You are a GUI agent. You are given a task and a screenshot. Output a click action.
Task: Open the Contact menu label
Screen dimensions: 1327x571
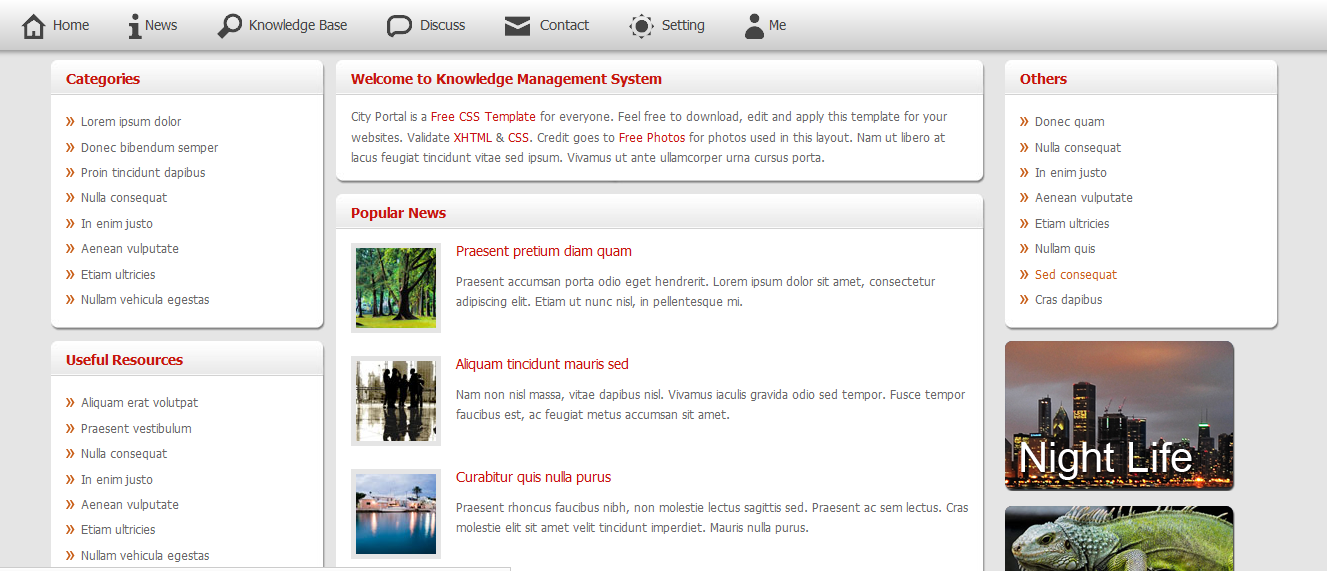click(x=564, y=26)
